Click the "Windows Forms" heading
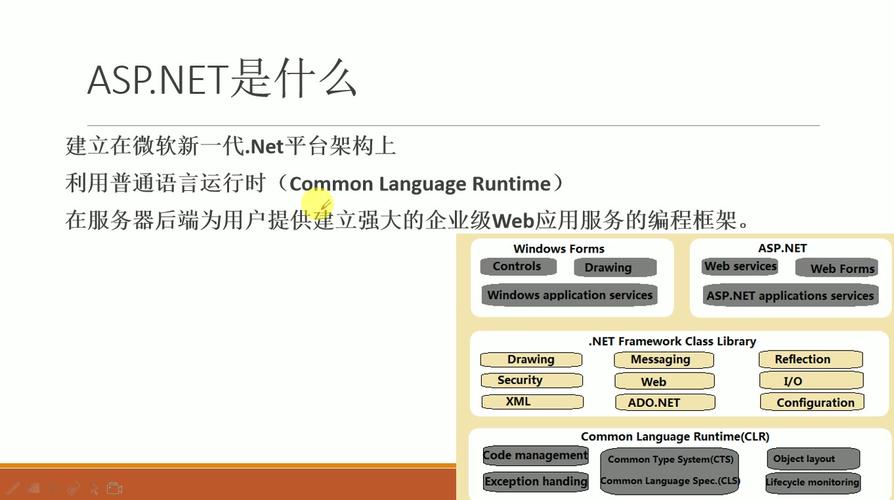Screen dimensions: 894x500 tap(559, 249)
